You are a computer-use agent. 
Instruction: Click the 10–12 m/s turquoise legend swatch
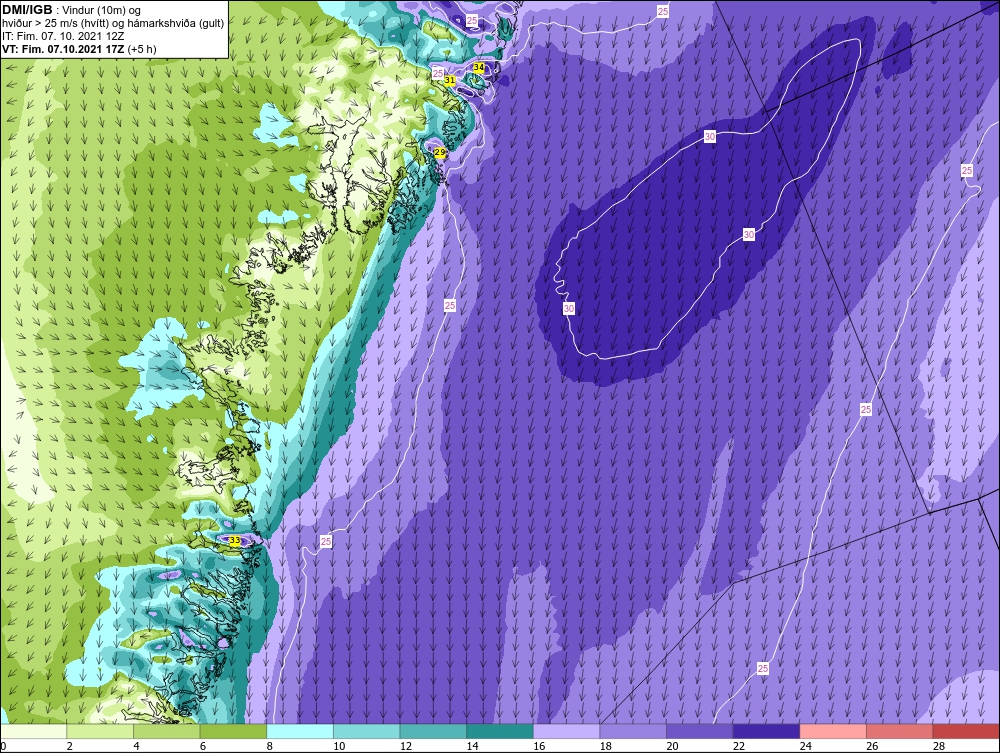pyautogui.click(x=367, y=731)
